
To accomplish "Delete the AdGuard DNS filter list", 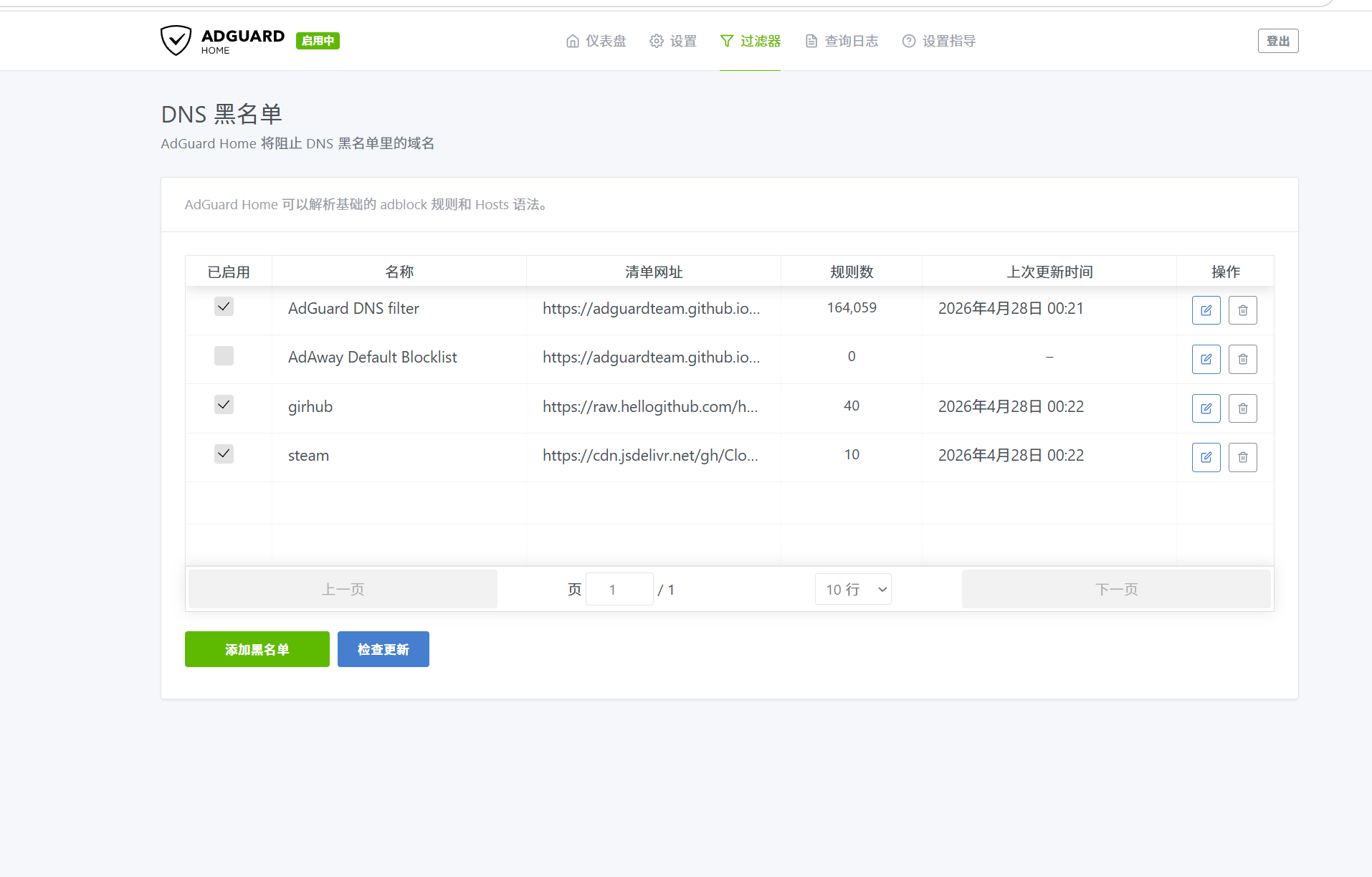I will tap(1242, 310).
